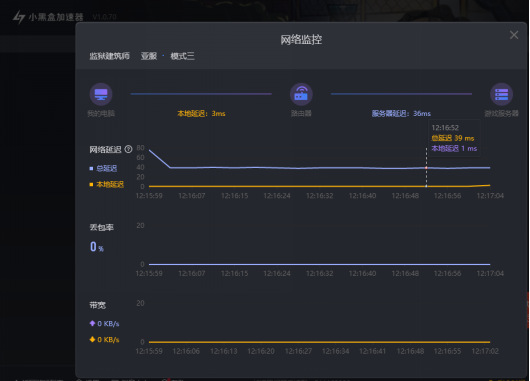The image size is (530, 381).
Task: Click the 12:16:07 tick on latency chart
Action: click(x=192, y=196)
